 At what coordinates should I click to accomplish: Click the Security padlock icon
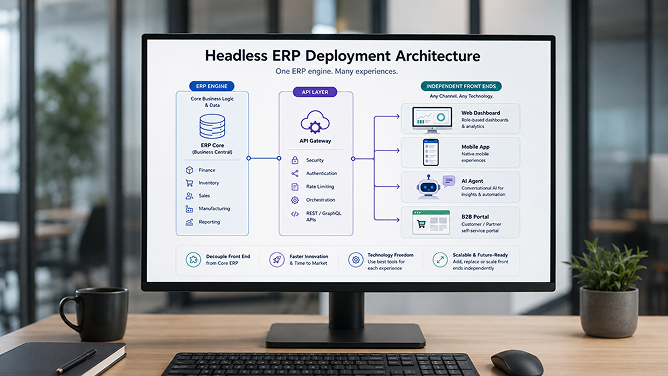click(295, 160)
